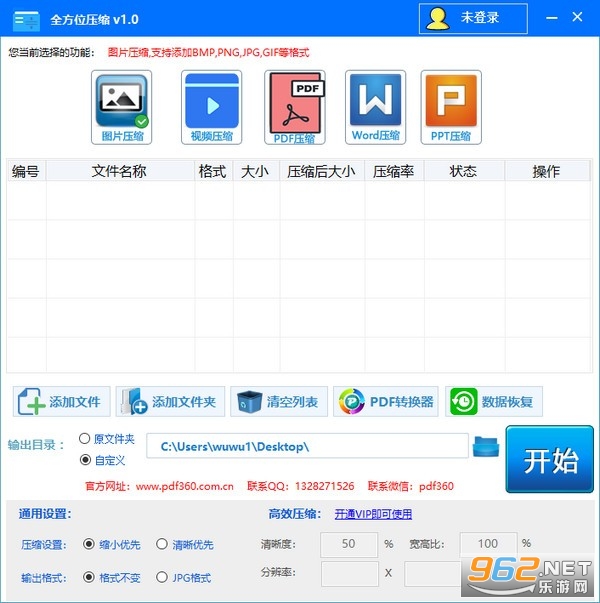The width and height of the screenshot is (600, 603).
Task: Minimize the 全方位压缩 window
Action: pyautogui.click(x=552, y=18)
